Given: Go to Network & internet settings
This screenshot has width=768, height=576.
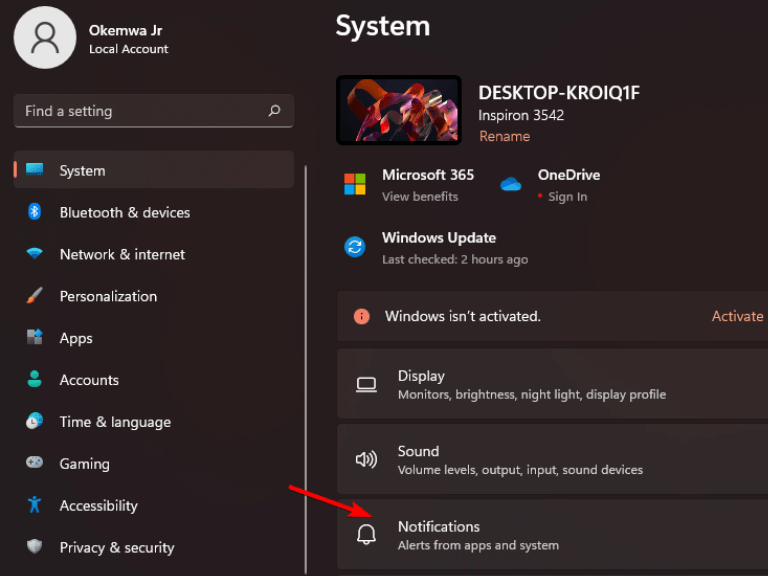Looking at the screenshot, I should [154, 254].
